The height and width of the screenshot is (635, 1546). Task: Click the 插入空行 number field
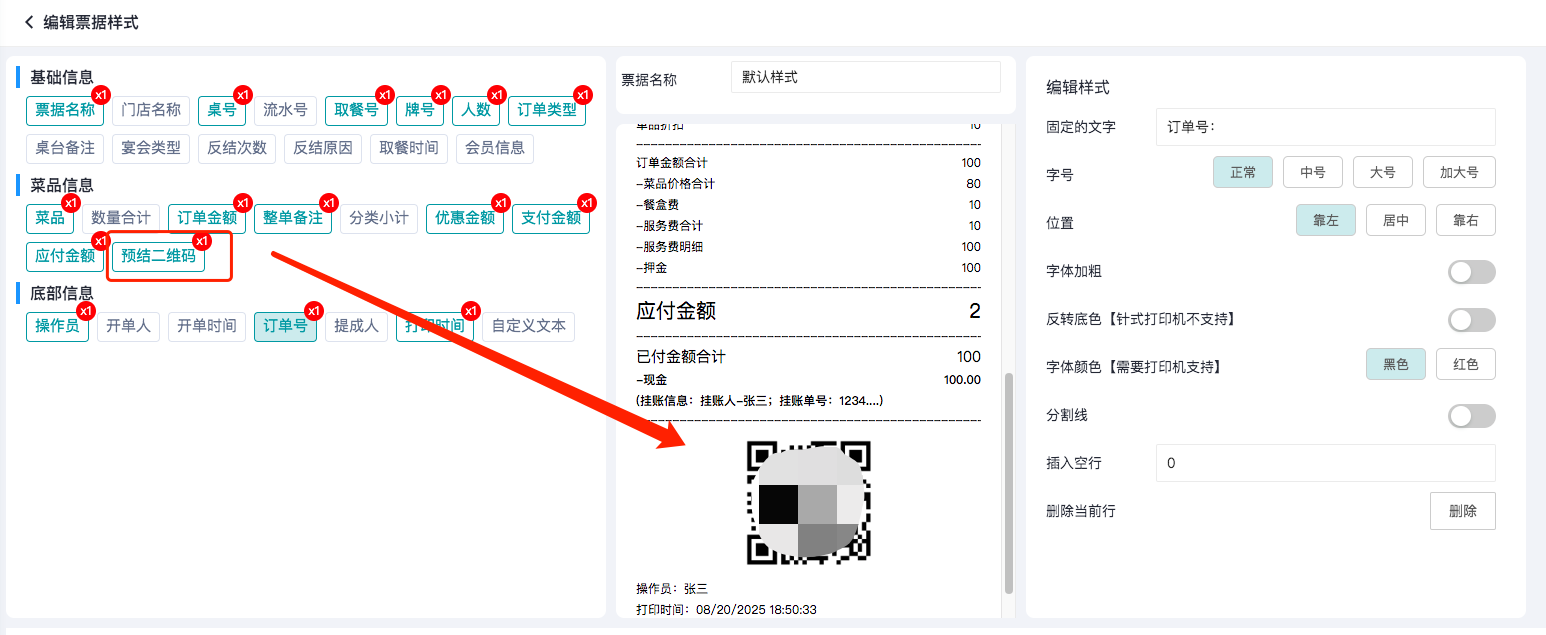pyautogui.click(x=1326, y=463)
